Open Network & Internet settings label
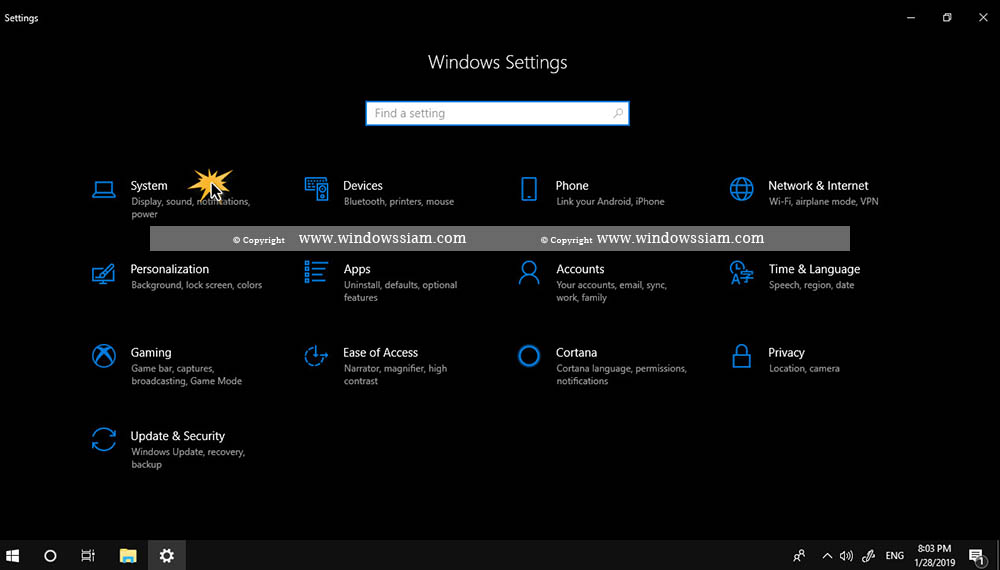This screenshot has width=1000, height=570. coord(818,186)
